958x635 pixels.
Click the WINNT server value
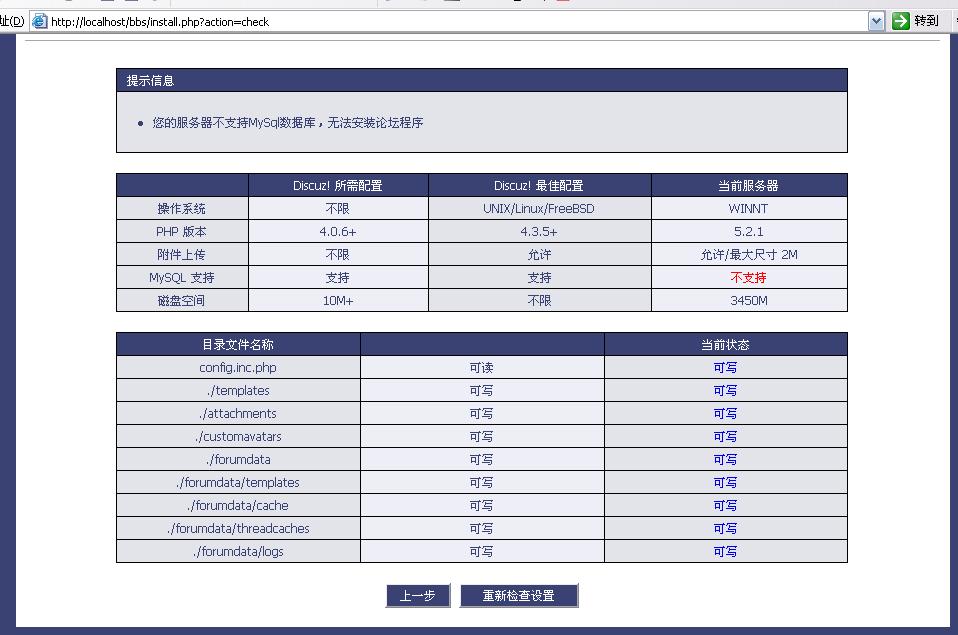748,208
